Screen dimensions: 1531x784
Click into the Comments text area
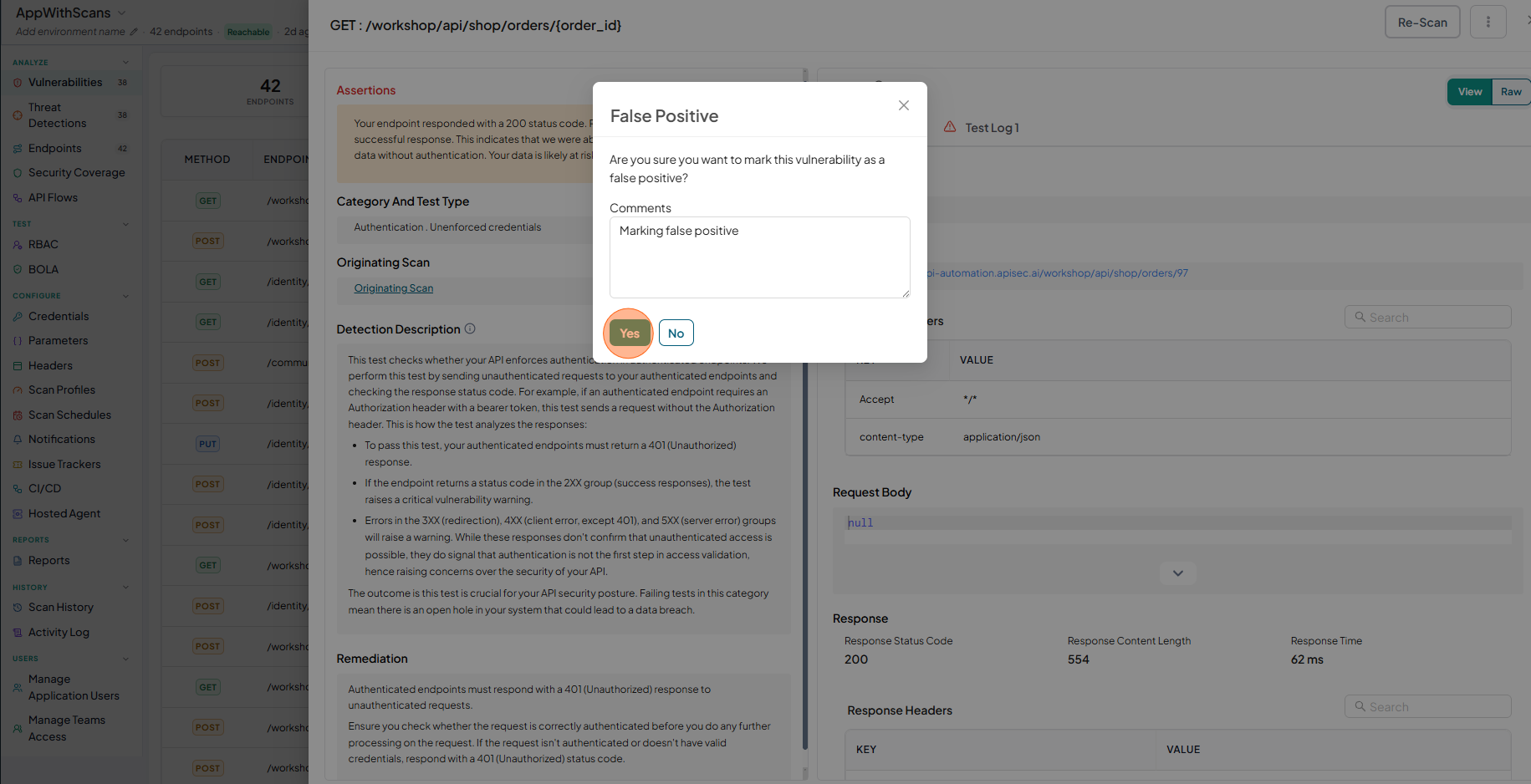coord(759,257)
